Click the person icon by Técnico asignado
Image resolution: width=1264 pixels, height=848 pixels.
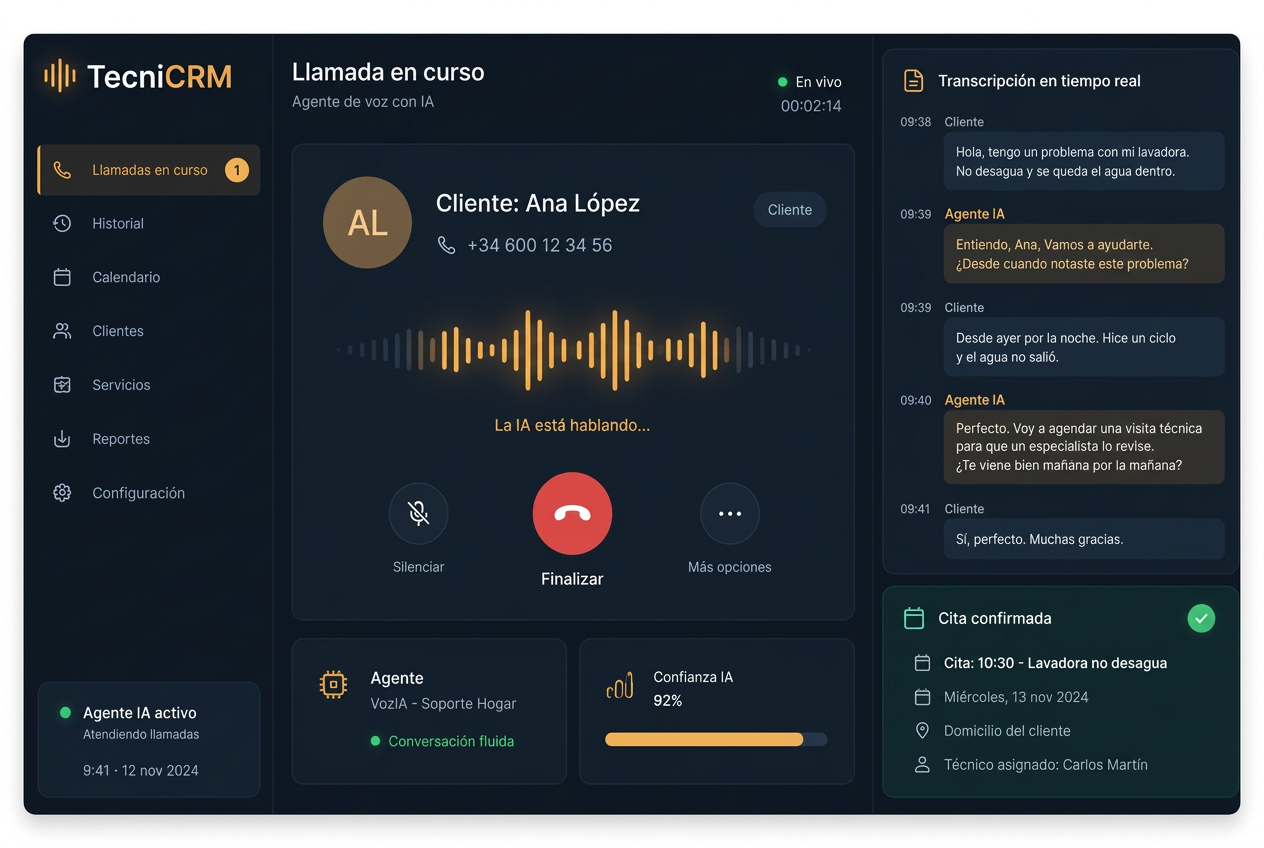(922, 765)
